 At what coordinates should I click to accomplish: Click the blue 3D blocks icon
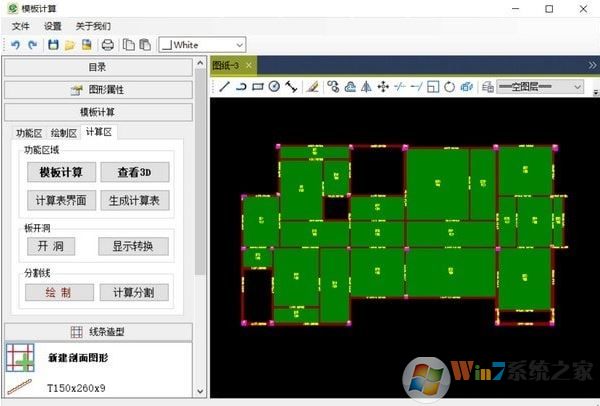(x=466, y=87)
